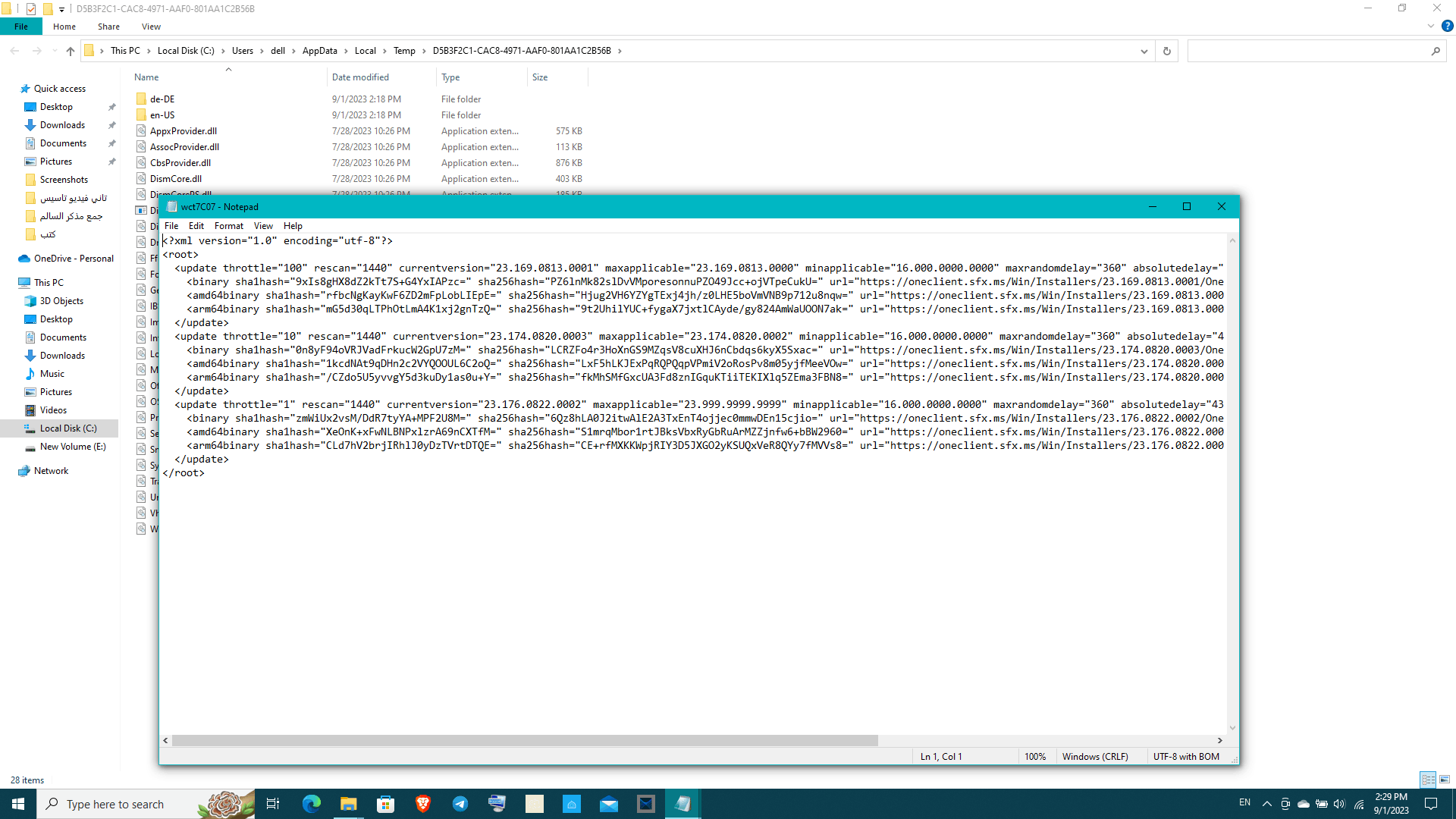Viewport: 1456px width, 819px height.
Task: Sort files by the Date modified column
Action: (x=360, y=77)
